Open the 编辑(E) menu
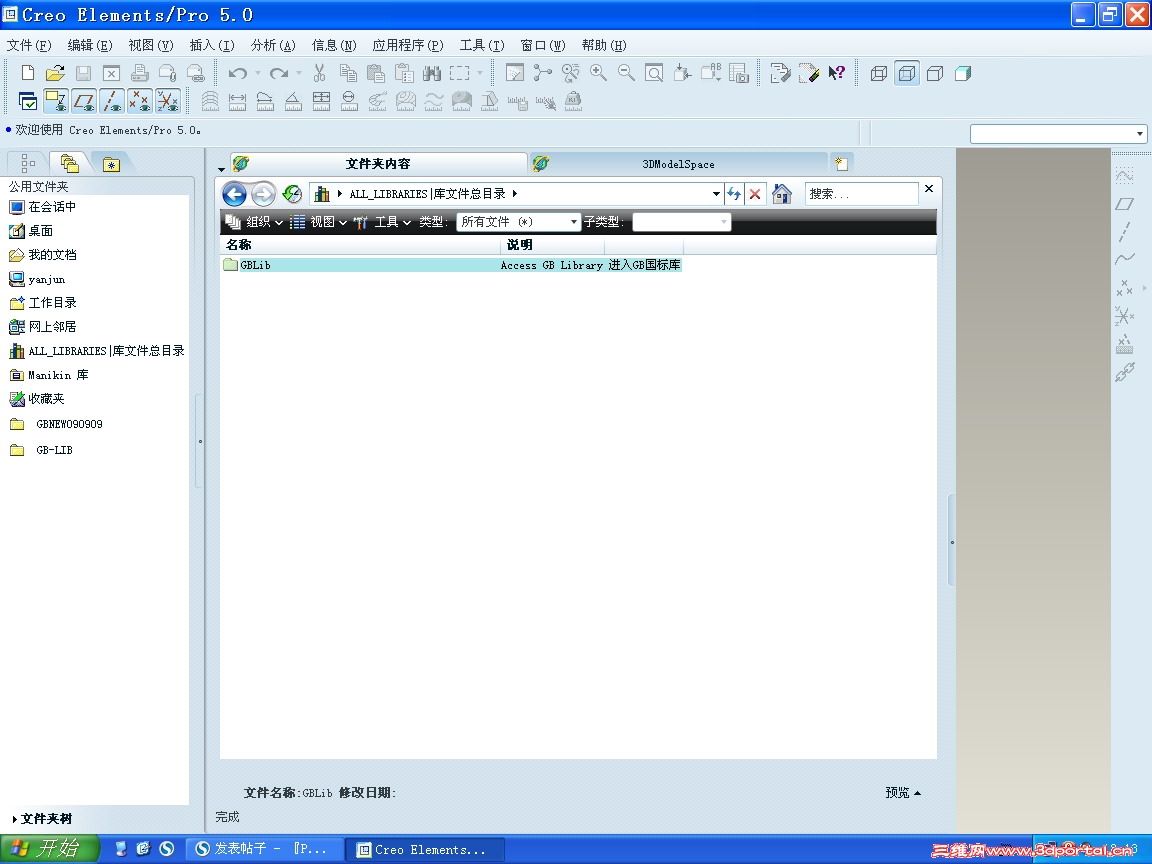 (90, 45)
